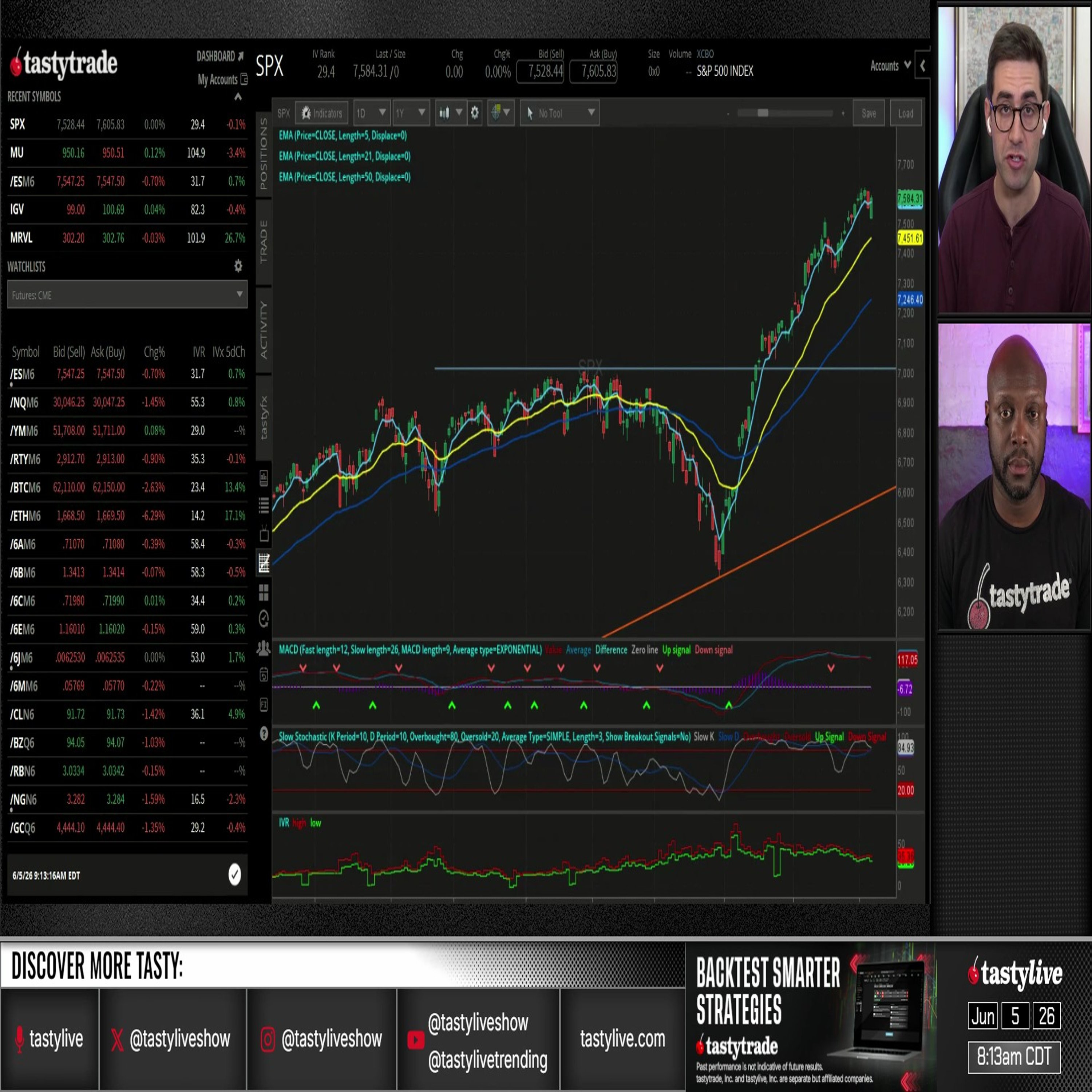
Task: Expand the chart style dropdown arrow
Action: click(459, 112)
